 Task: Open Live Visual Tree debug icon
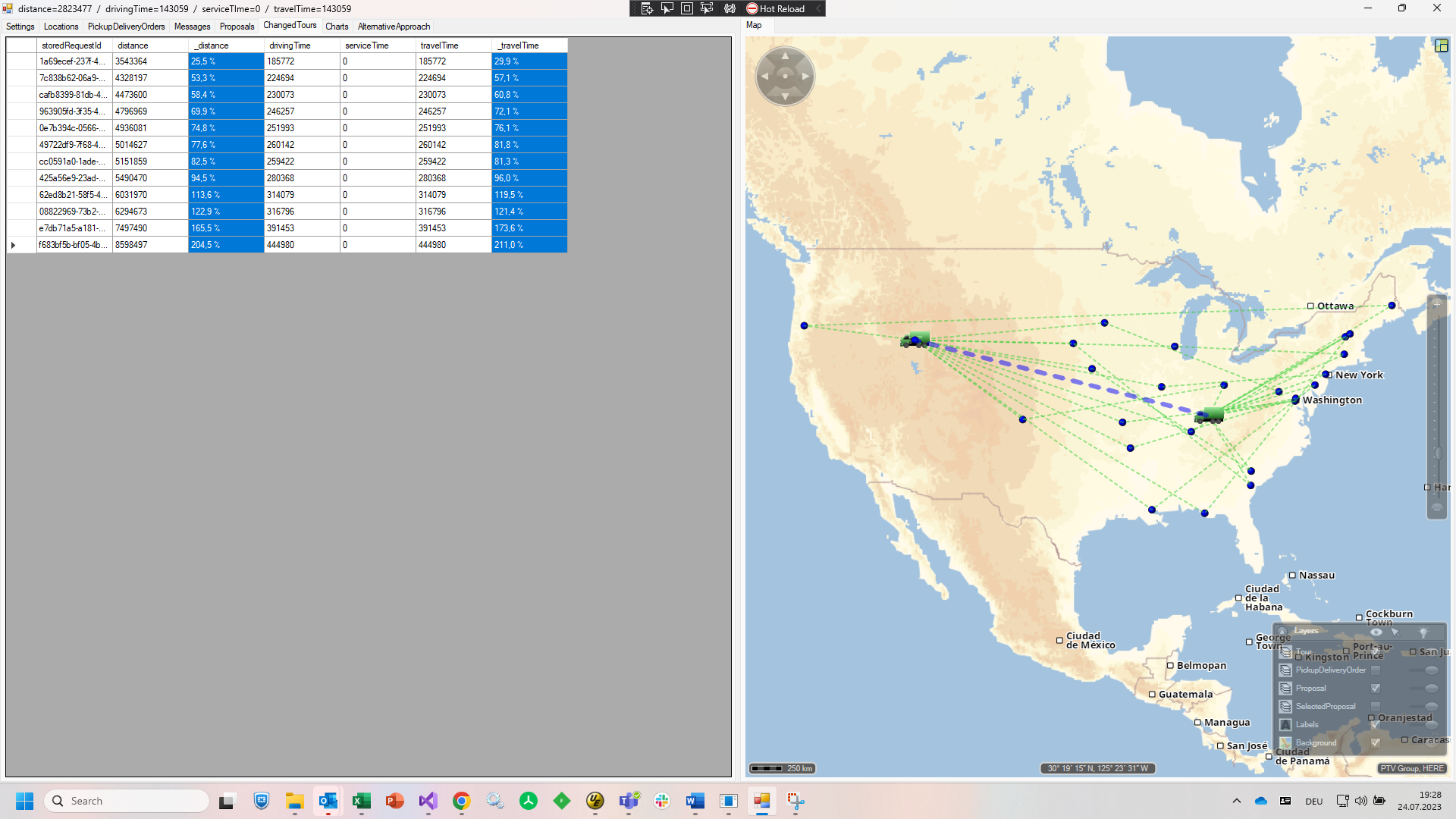pos(647,8)
